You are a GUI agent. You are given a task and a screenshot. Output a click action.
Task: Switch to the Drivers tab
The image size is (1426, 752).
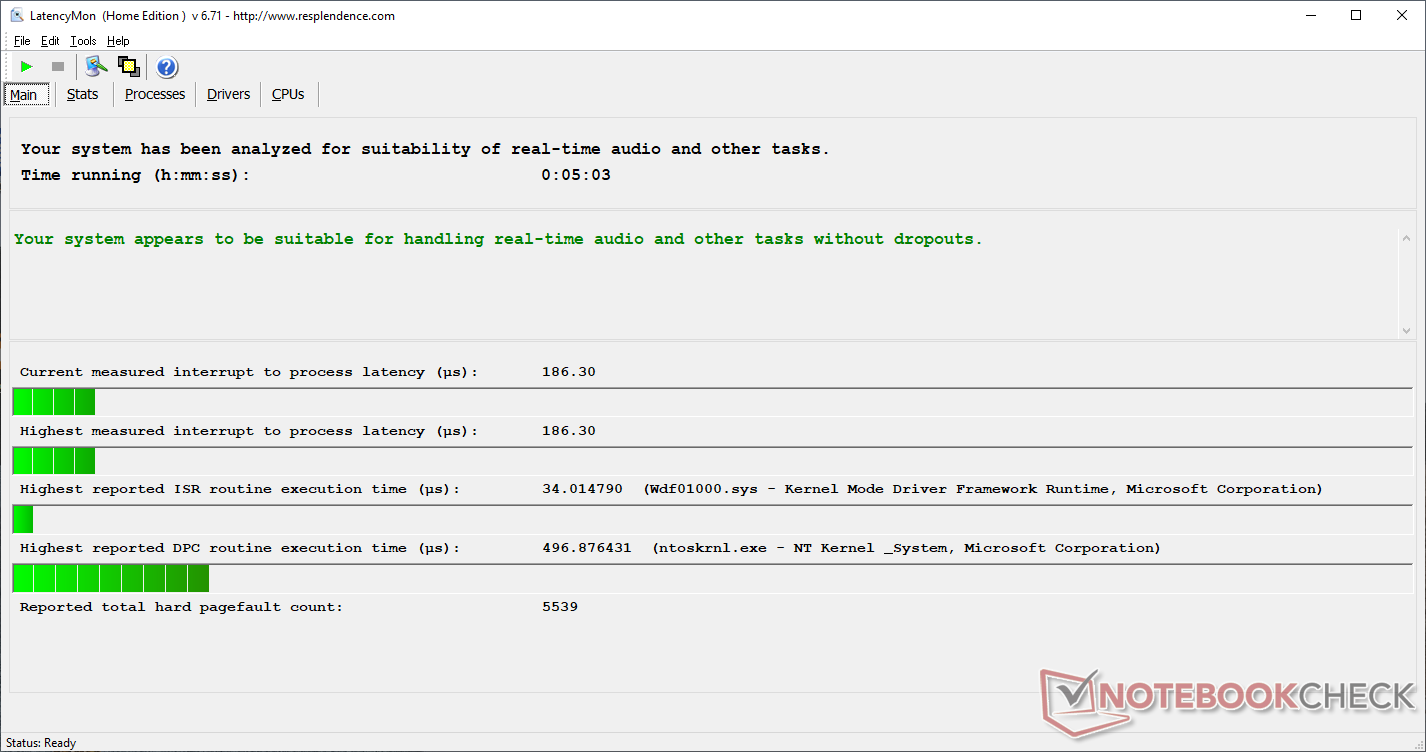pos(229,94)
